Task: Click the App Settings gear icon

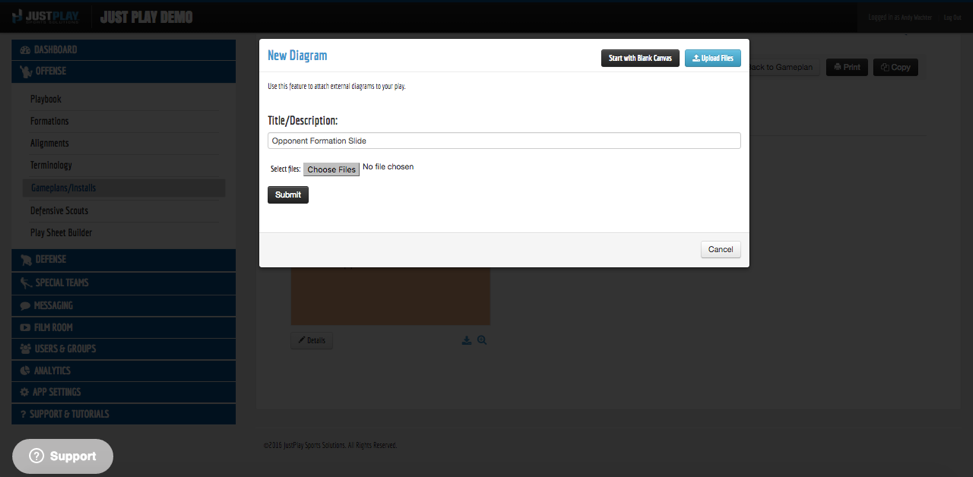Action: tap(25, 392)
